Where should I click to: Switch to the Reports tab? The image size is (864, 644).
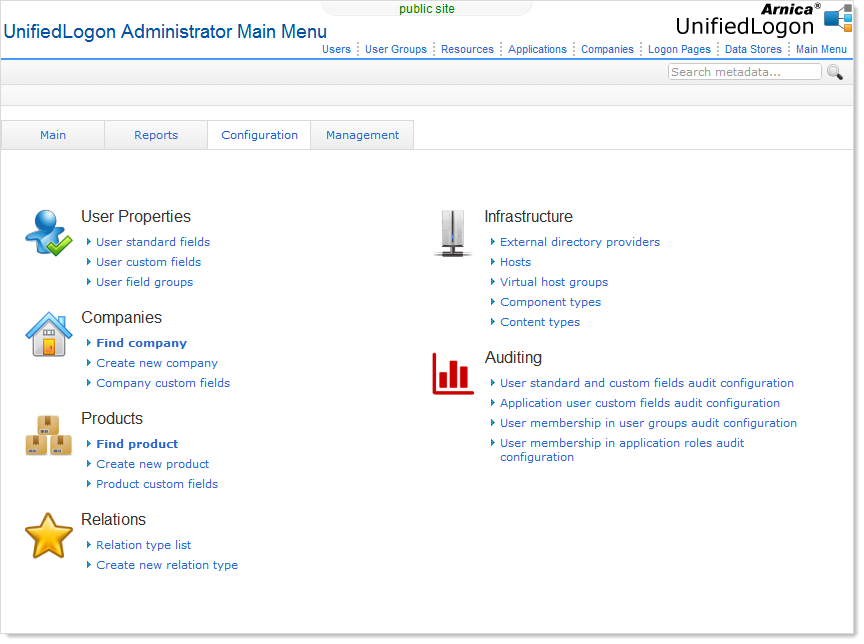pyautogui.click(x=156, y=135)
